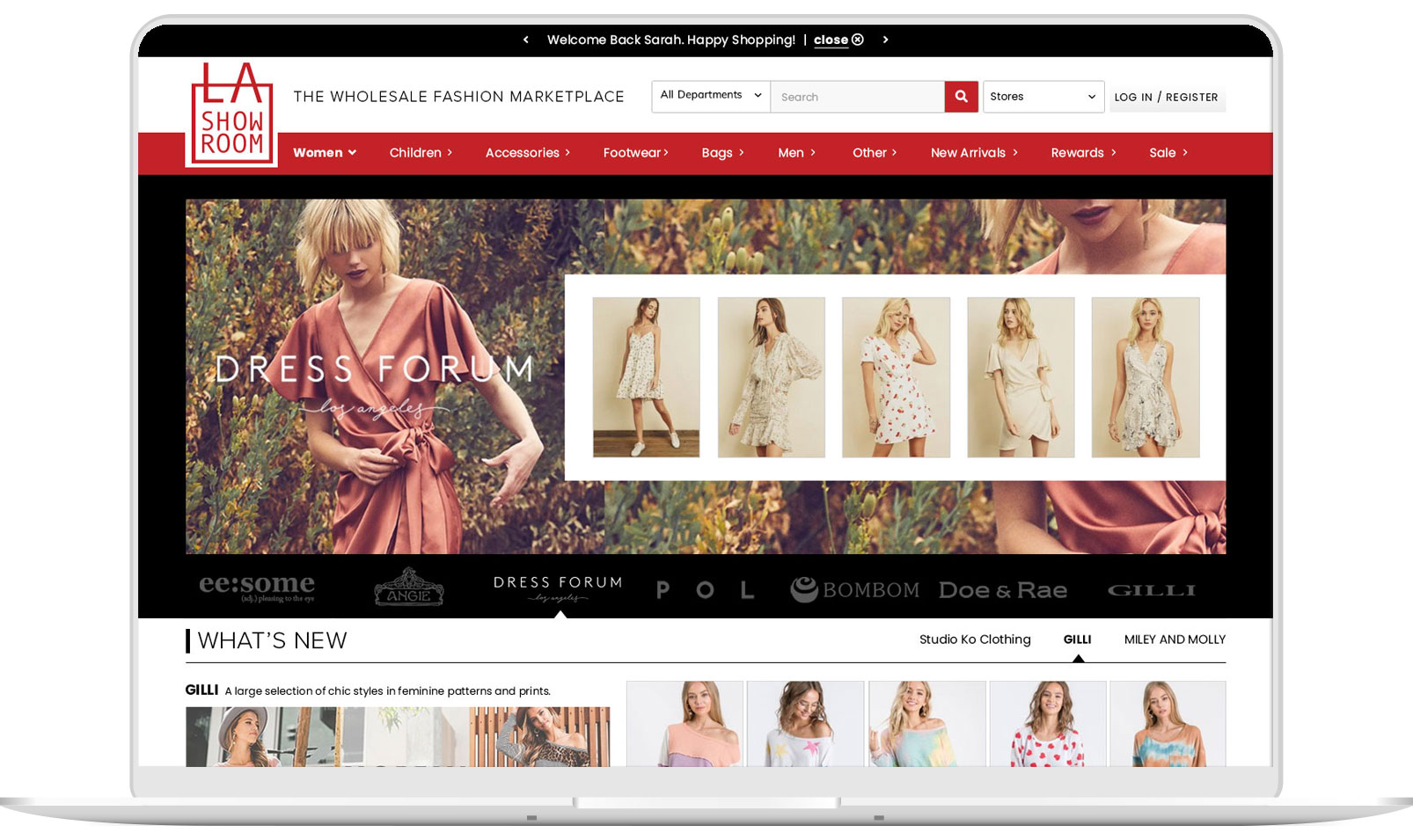The height and width of the screenshot is (840, 1413).
Task: Pick the POL brand logo
Action: pyautogui.click(x=705, y=590)
